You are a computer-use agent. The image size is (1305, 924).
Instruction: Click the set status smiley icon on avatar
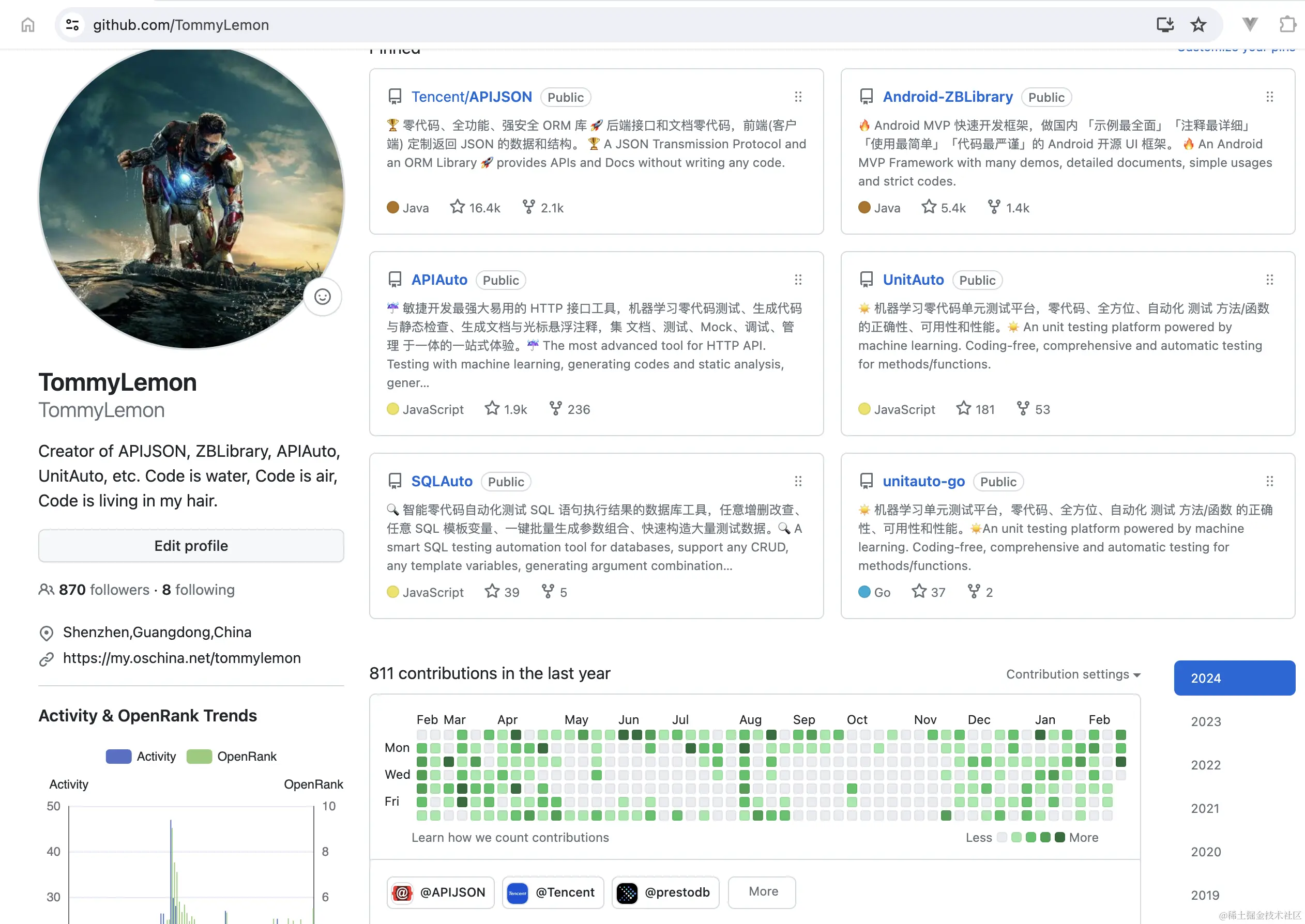pos(322,297)
